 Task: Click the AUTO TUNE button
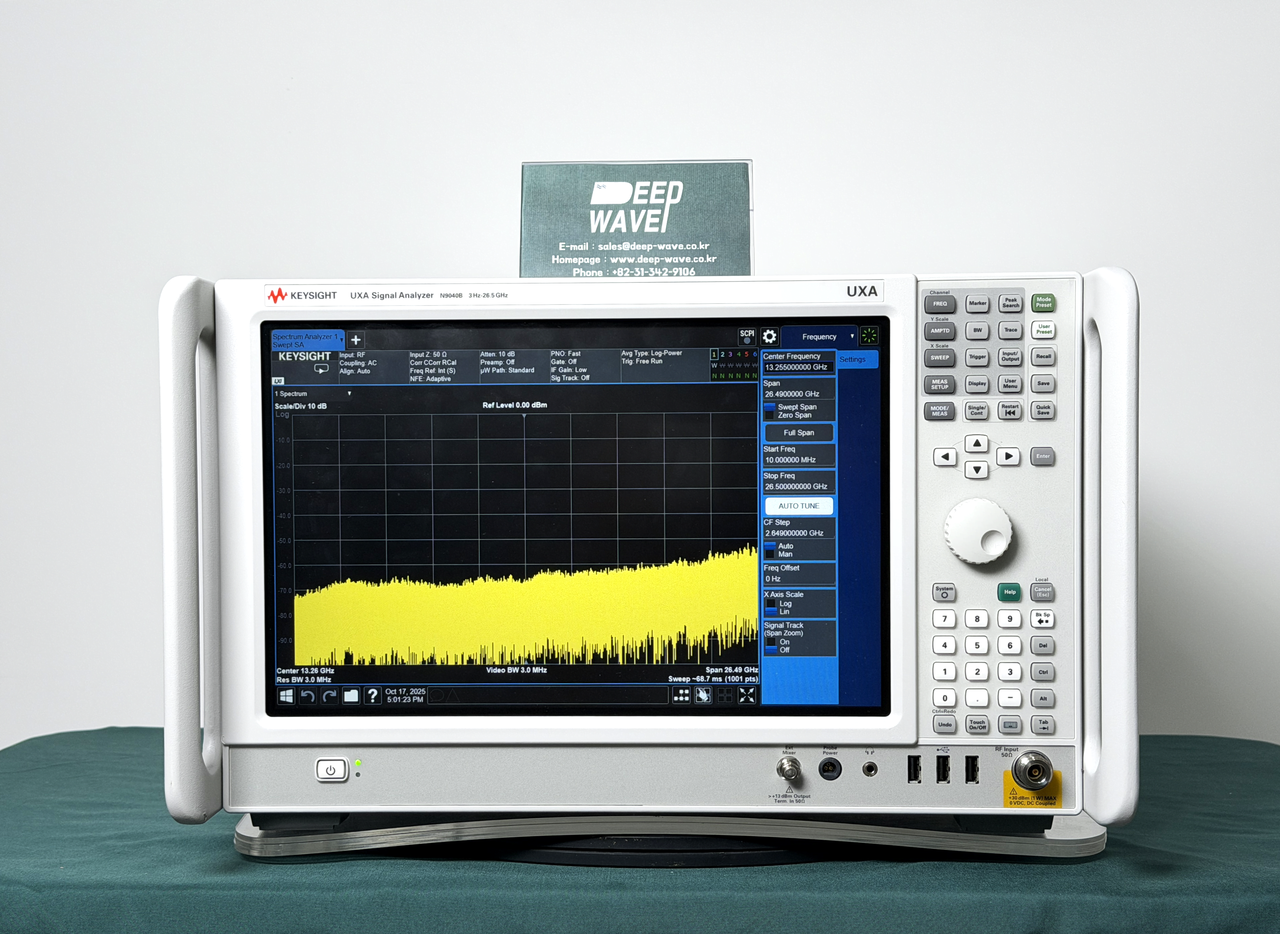(799, 506)
